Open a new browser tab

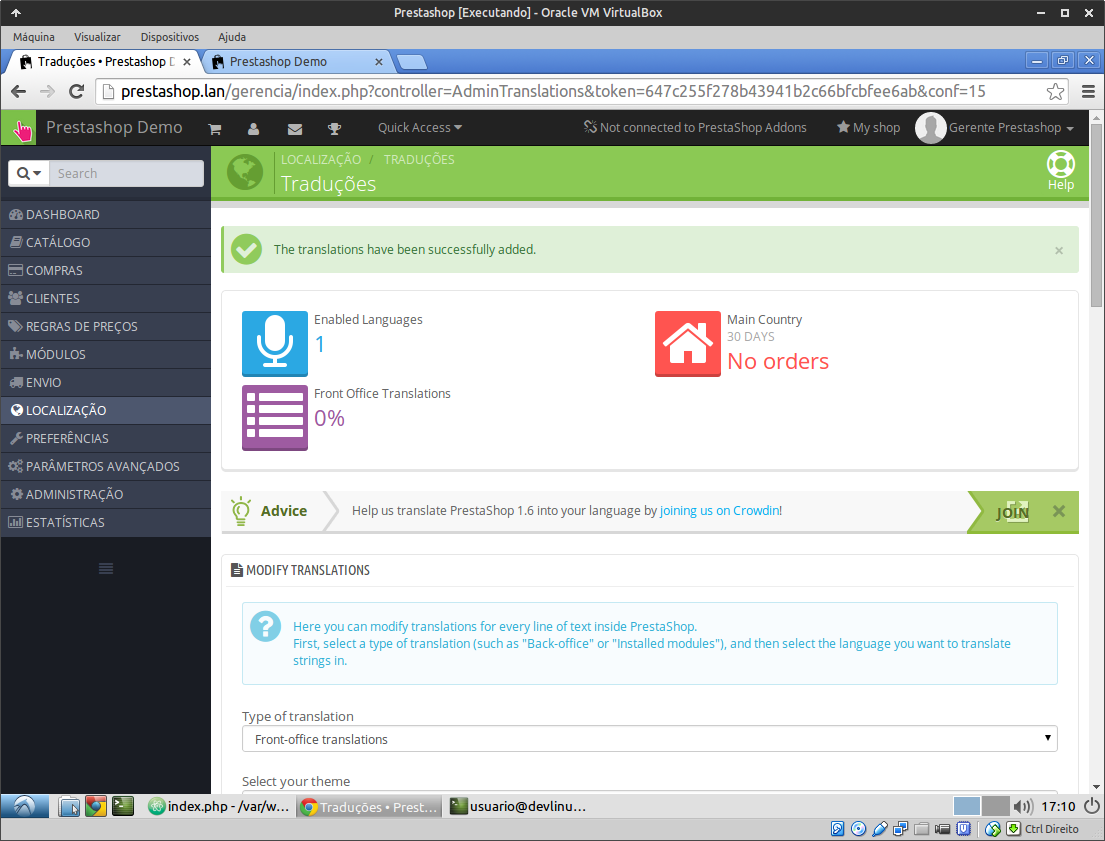click(412, 63)
